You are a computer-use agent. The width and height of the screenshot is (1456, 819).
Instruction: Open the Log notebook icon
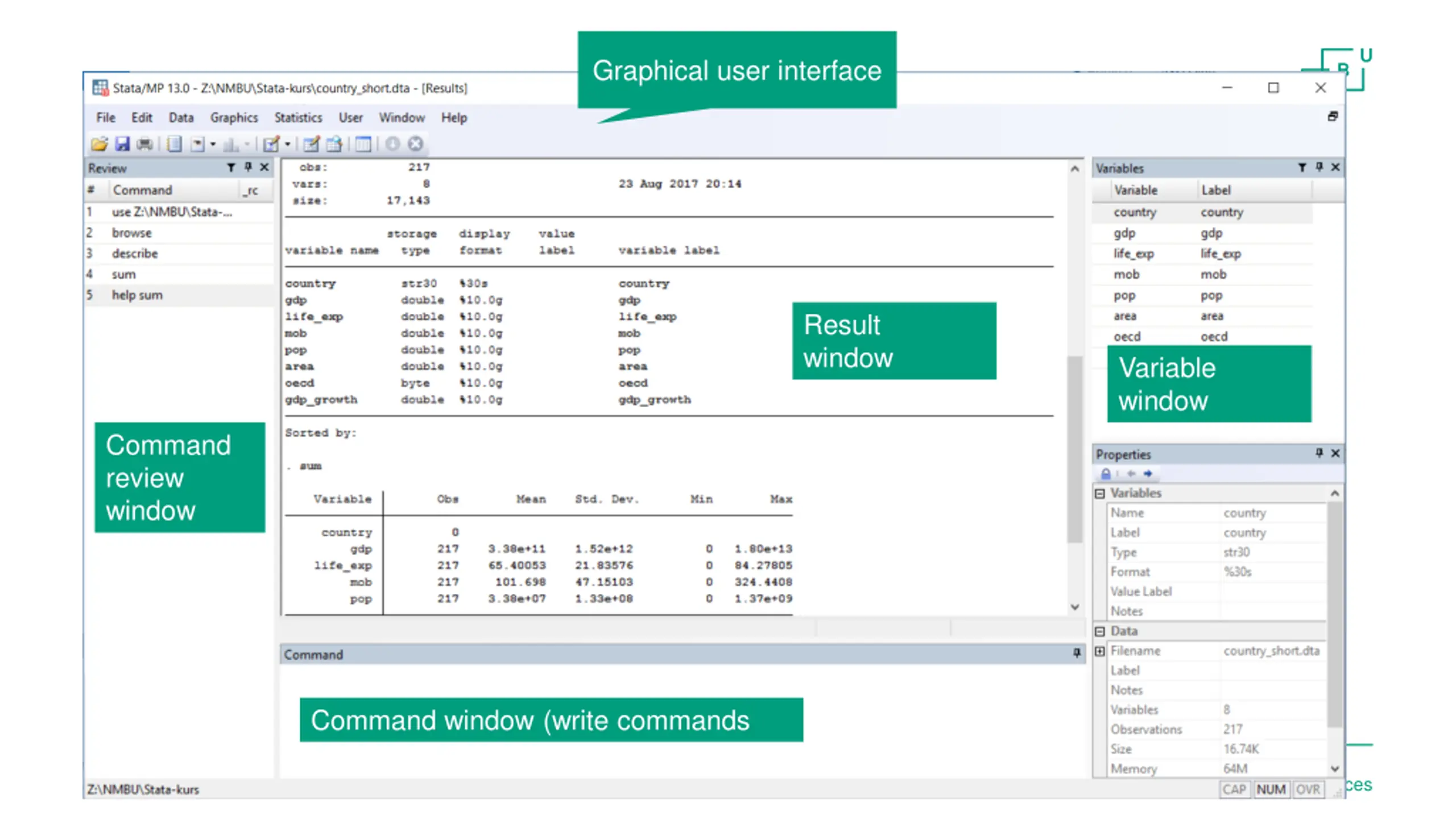[x=174, y=144]
